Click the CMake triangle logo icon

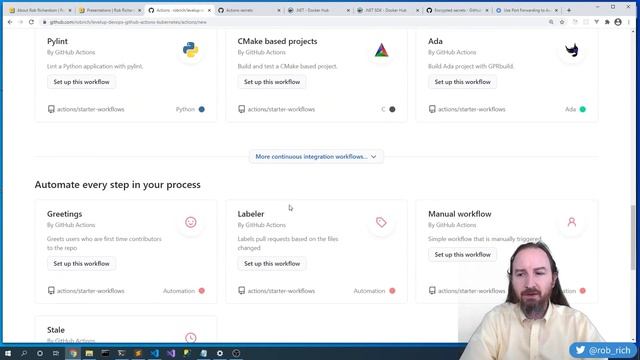[381, 50]
